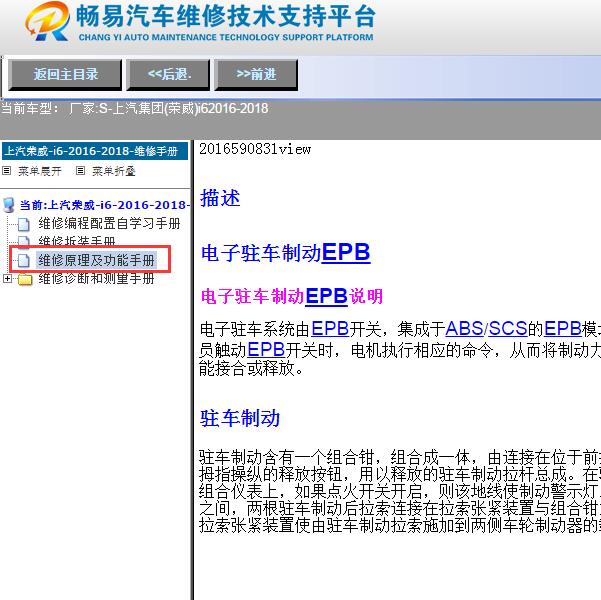601x600 pixels.
Task: Open 维修拆装手册 tree item
Action: (x=77, y=241)
